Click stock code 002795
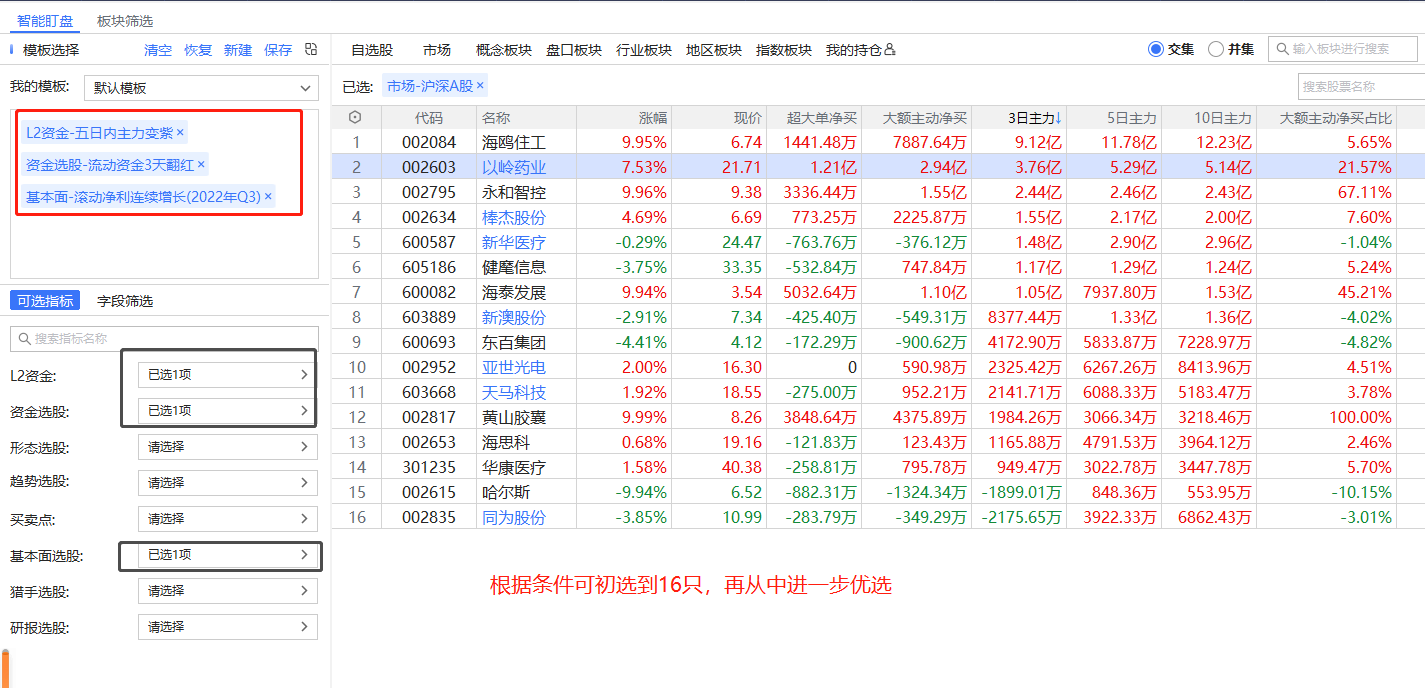This screenshot has width=1425, height=688. pos(429,192)
